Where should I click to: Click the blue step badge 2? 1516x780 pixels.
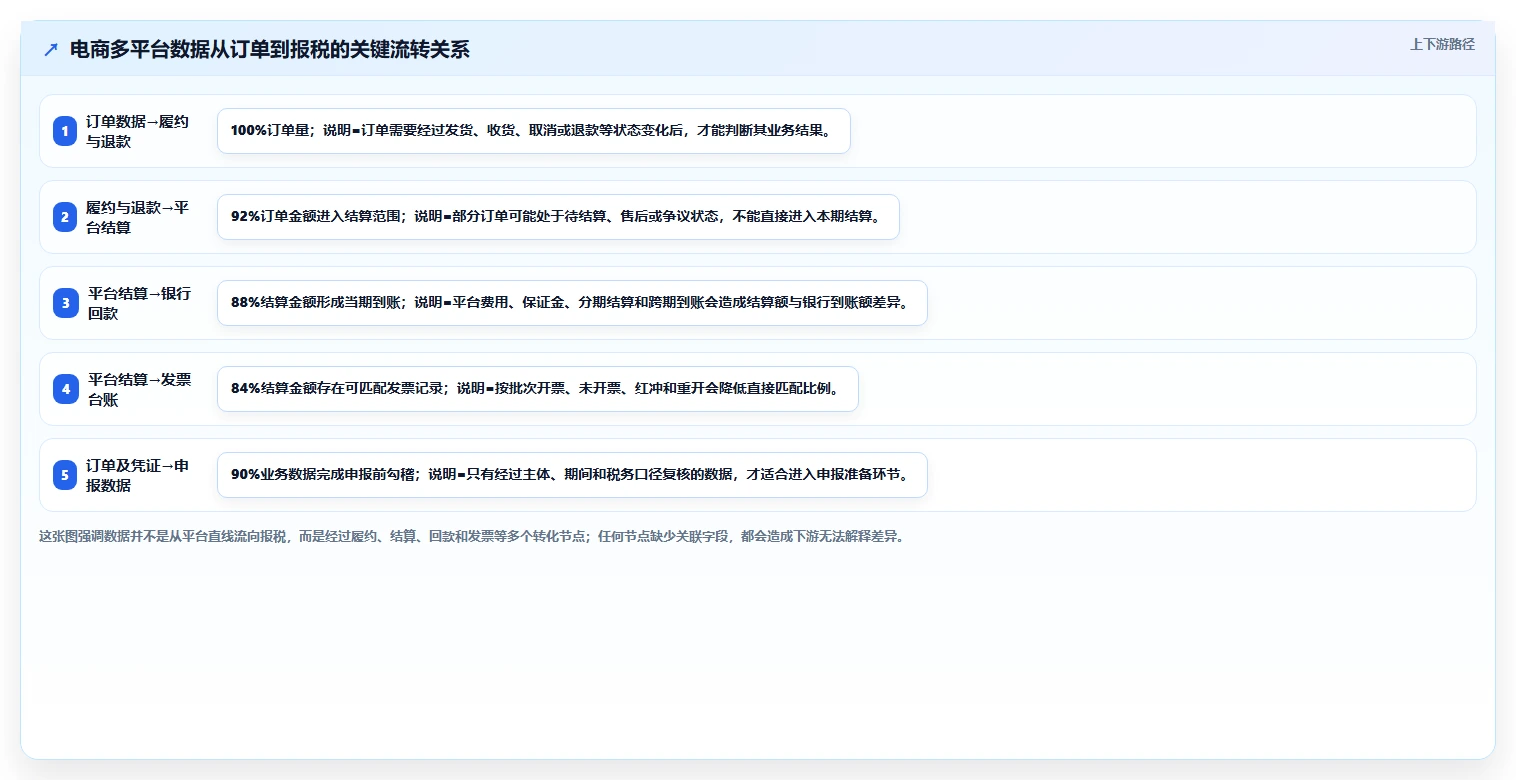tap(65, 217)
